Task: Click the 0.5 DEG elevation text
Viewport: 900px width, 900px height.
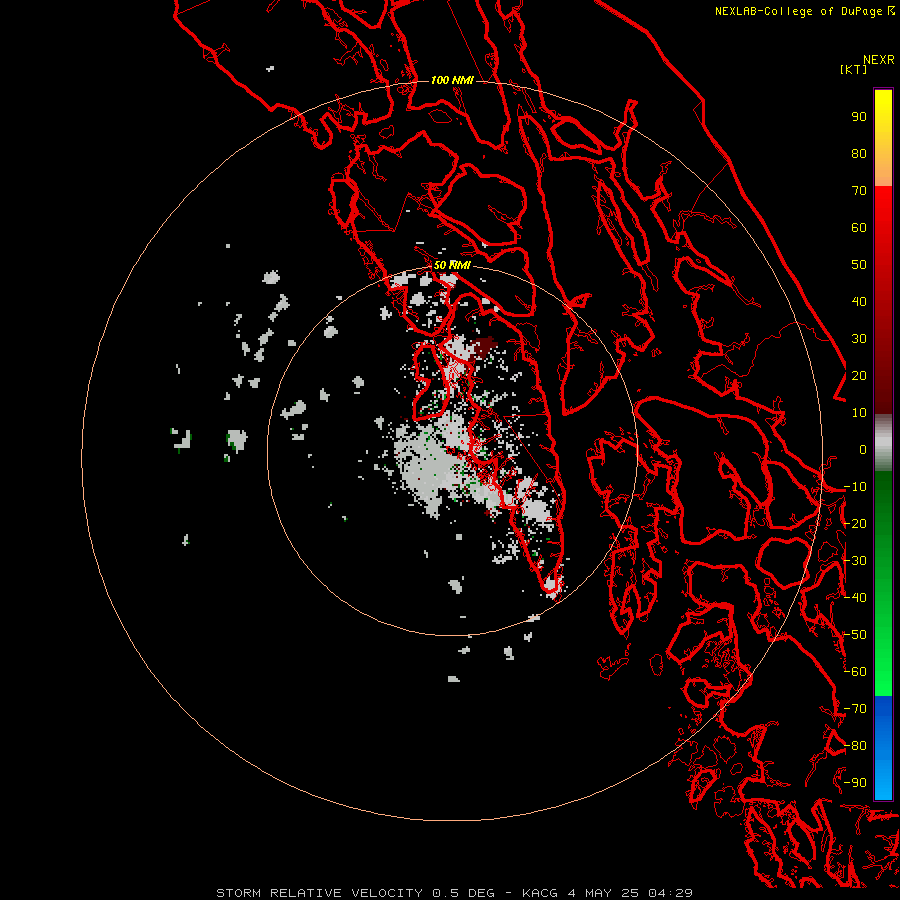Action: point(464,893)
